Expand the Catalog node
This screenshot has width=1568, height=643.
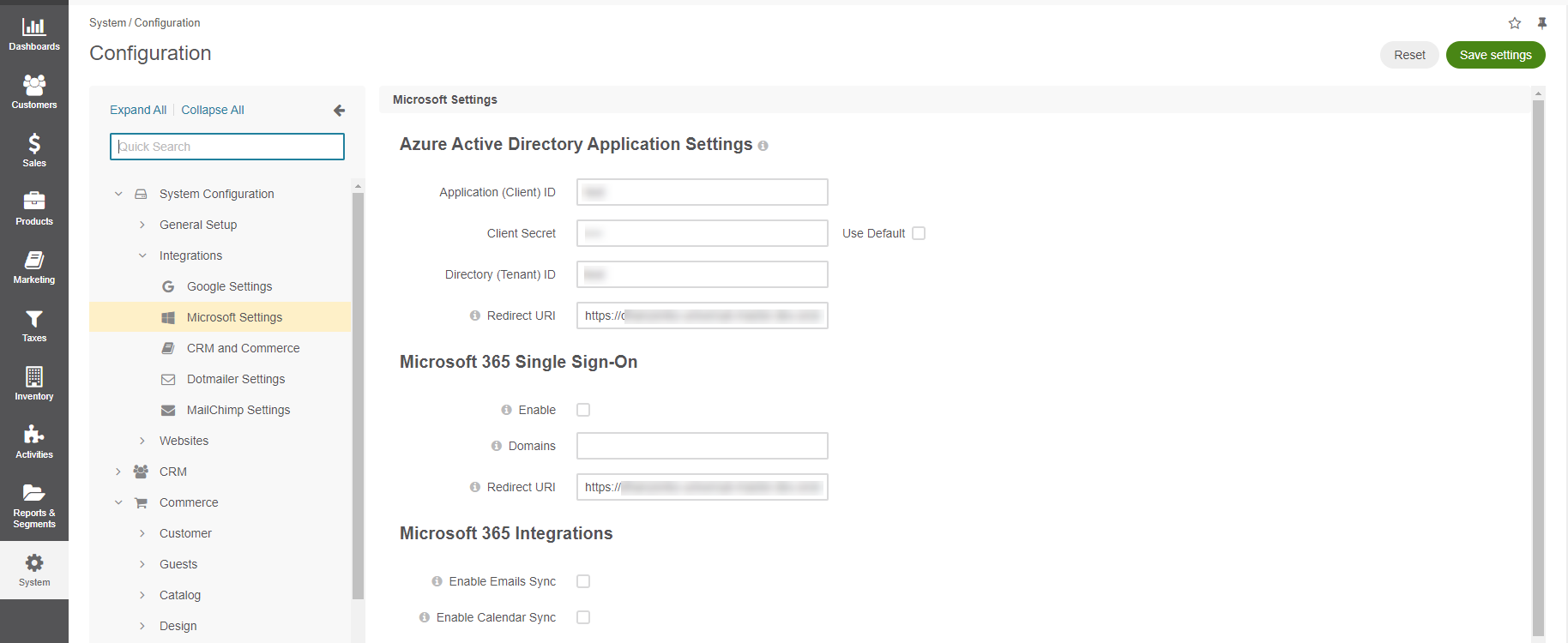[142, 595]
